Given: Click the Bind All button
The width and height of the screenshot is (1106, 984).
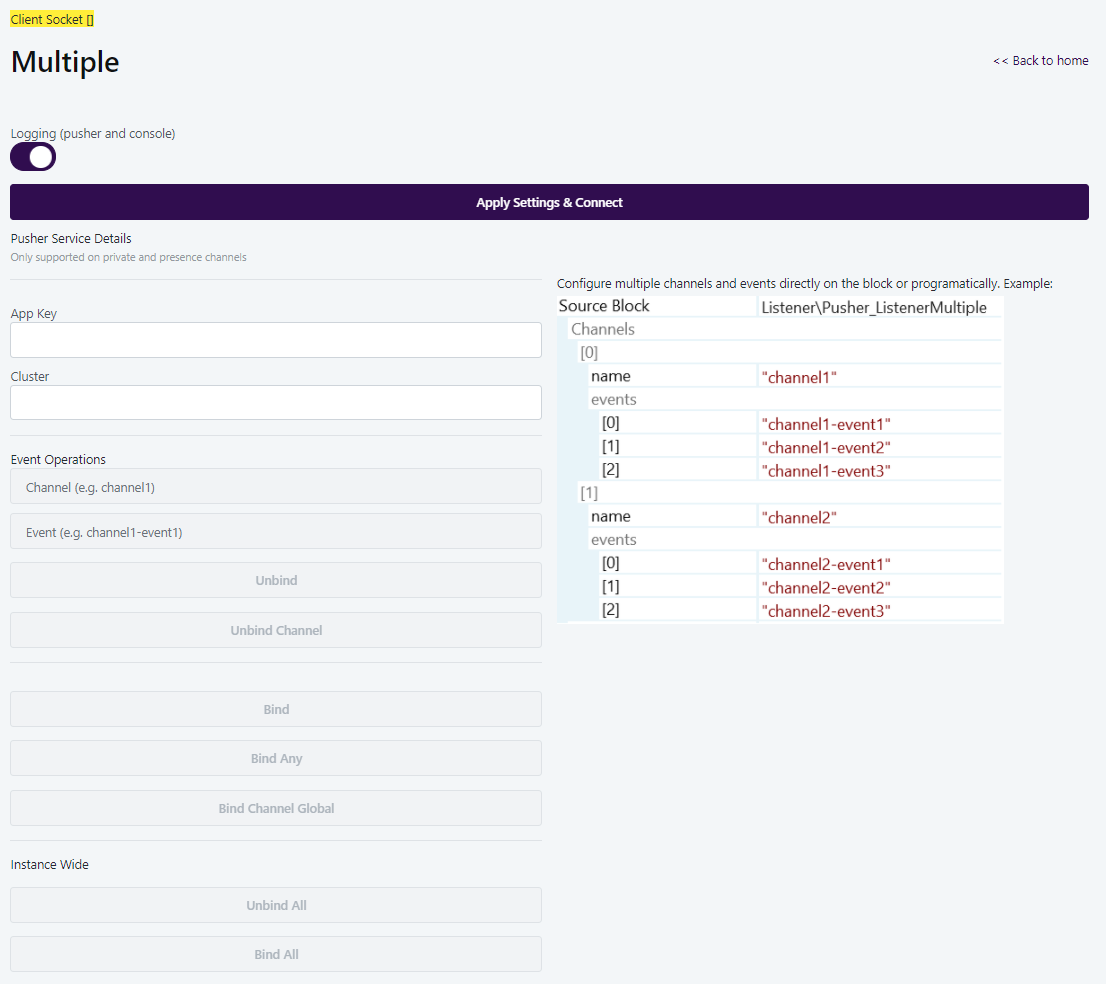Looking at the screenshot, I should click(x=276, y=953).
